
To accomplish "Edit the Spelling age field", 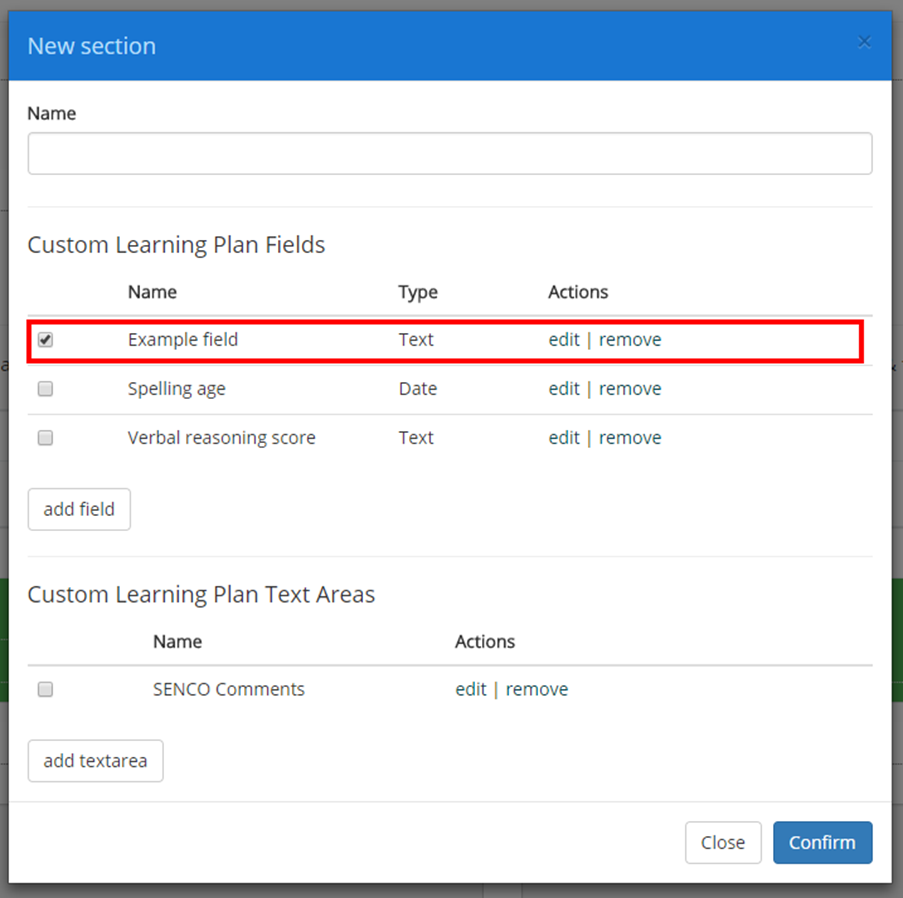I will pyautogui.click(x=563, y=388).
